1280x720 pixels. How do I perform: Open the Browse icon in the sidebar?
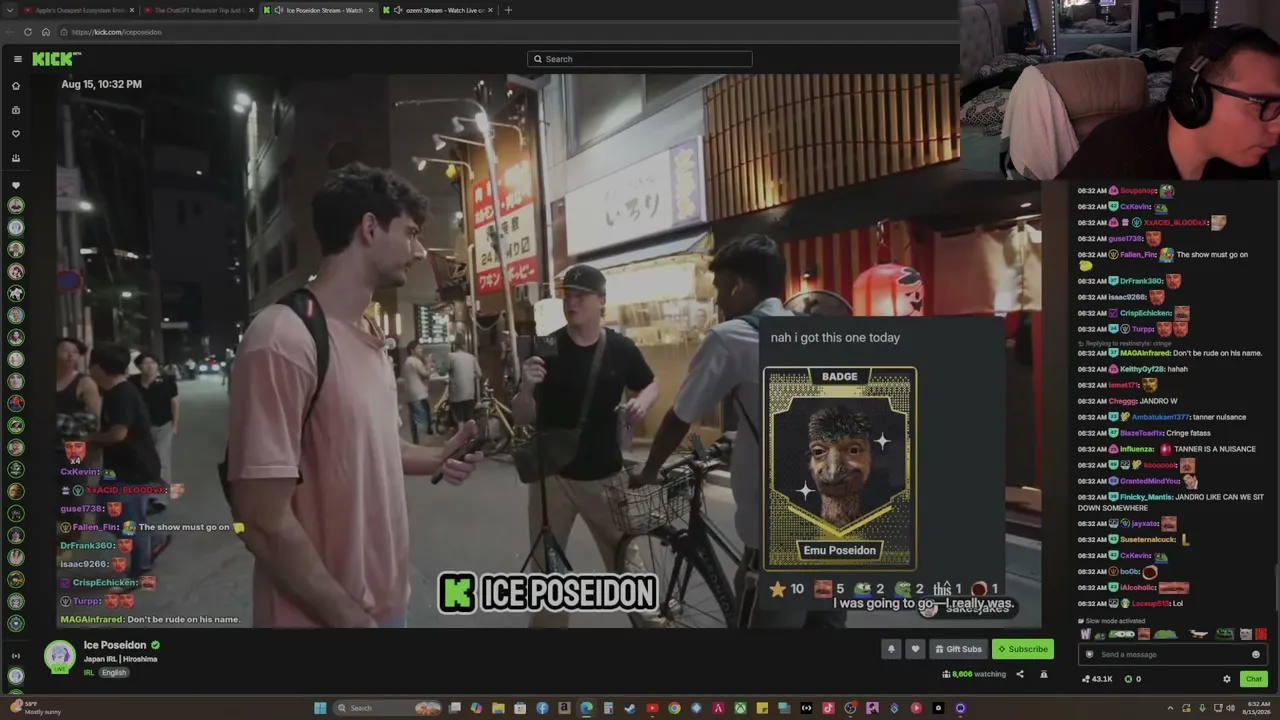(x=16, y=110)
